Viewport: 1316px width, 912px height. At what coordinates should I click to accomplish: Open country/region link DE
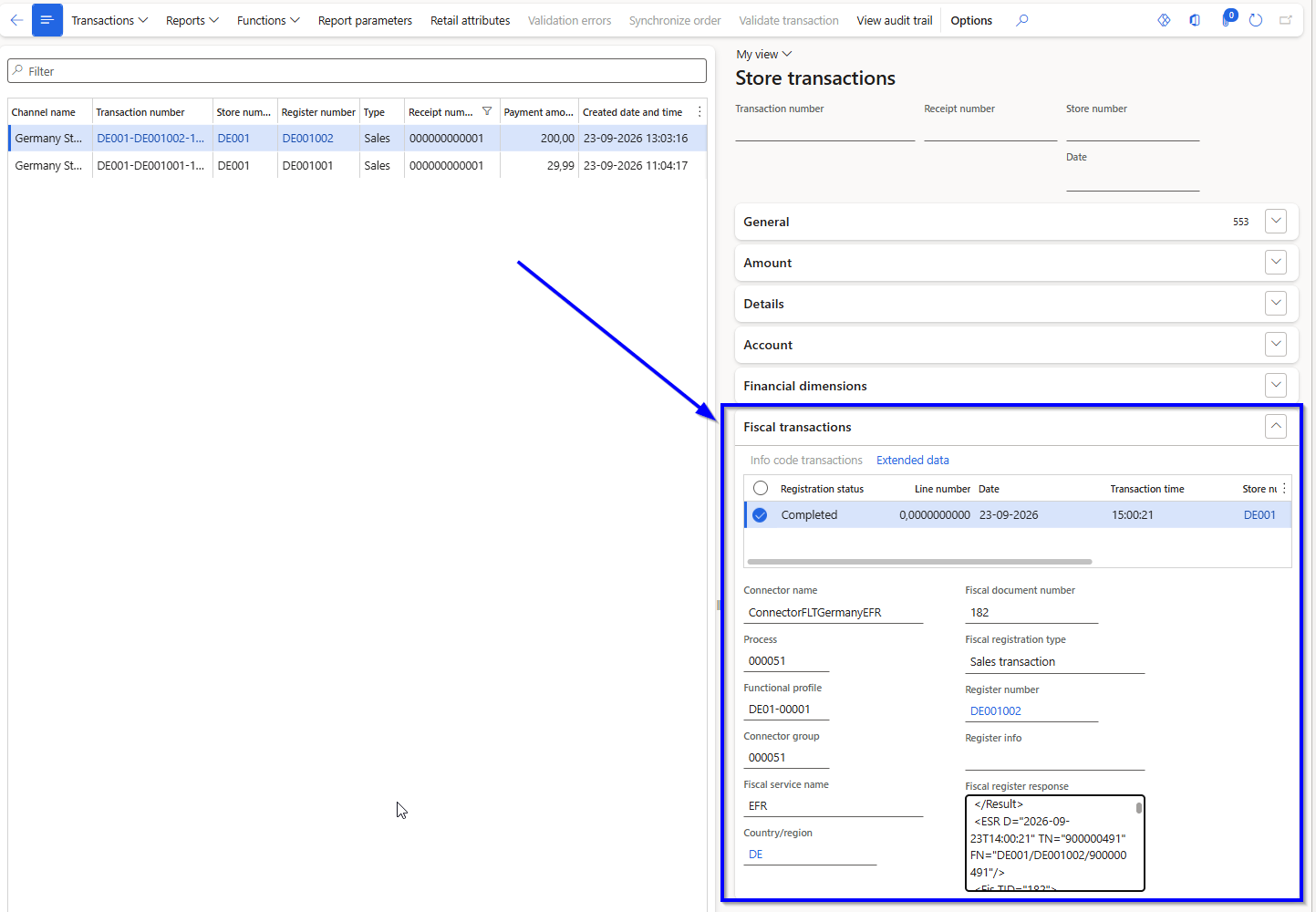(x=756, y=855)
